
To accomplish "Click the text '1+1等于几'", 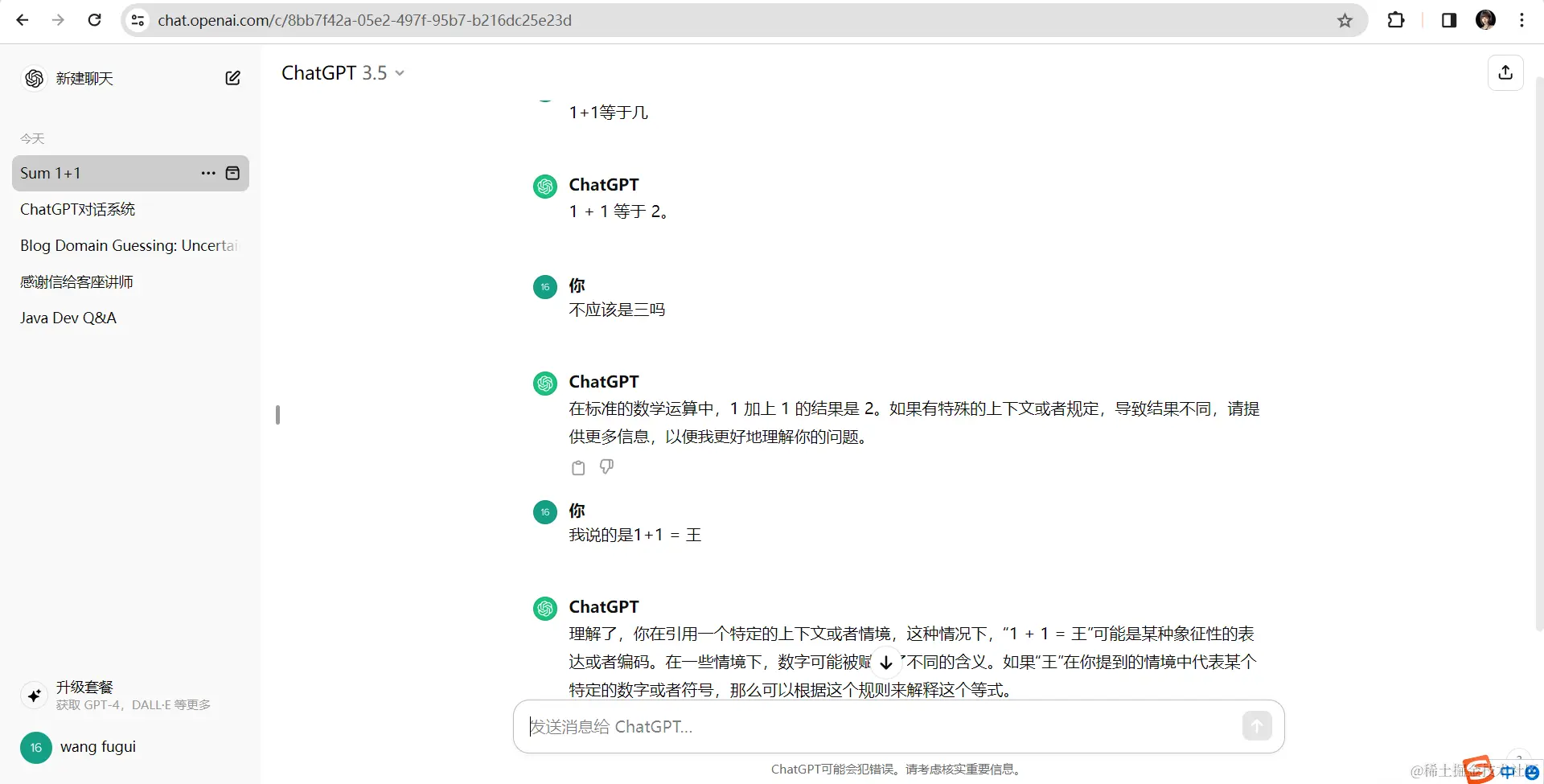I will (608, 112).
